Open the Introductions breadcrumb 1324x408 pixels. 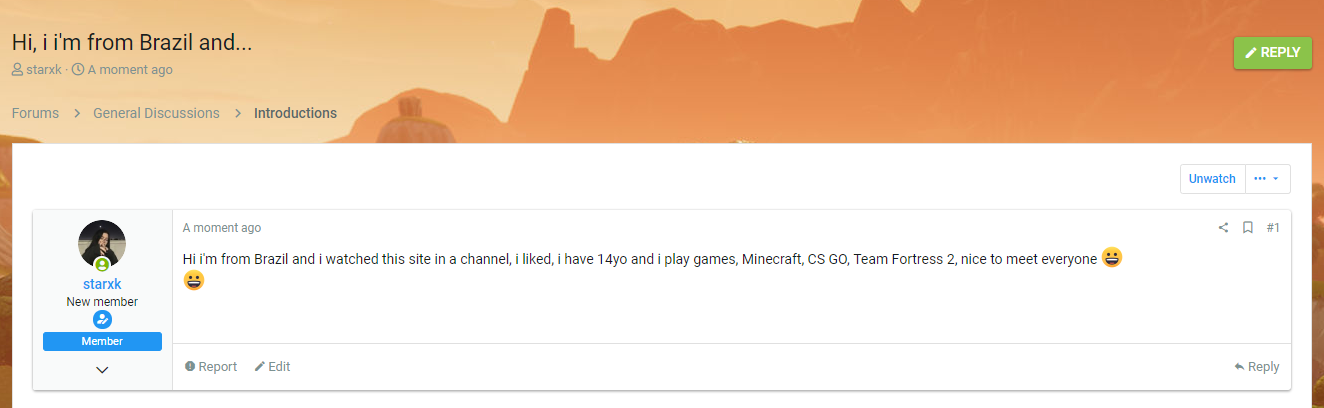[x=295, y=113]
